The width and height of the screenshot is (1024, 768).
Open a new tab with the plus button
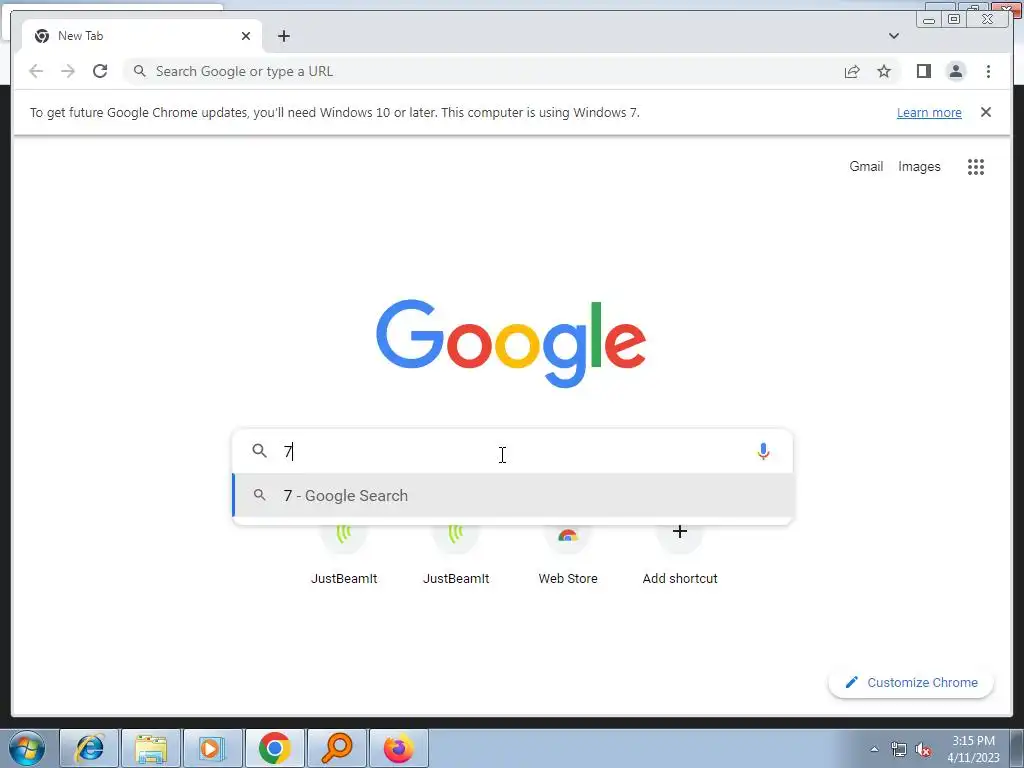coord(283,36)
